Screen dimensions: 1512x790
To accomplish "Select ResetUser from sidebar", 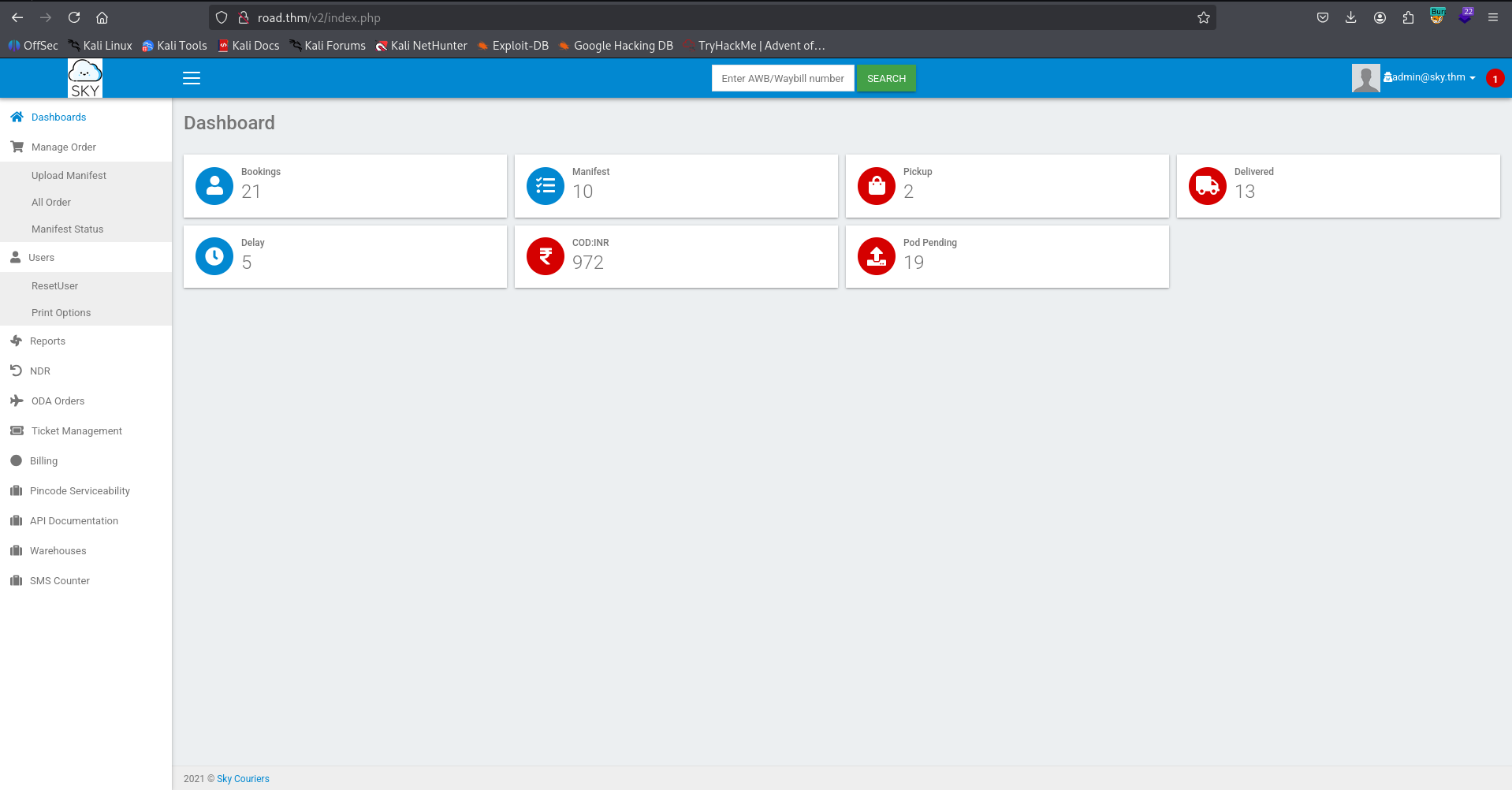I will point(54,286).
